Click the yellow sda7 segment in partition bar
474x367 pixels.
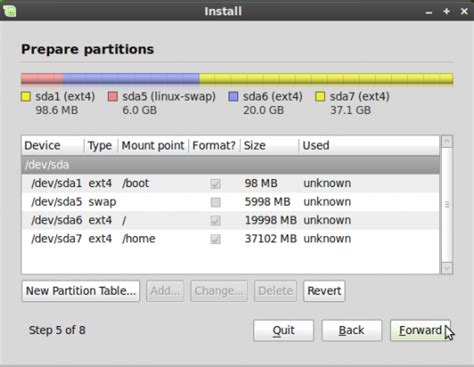click(326, 79)
